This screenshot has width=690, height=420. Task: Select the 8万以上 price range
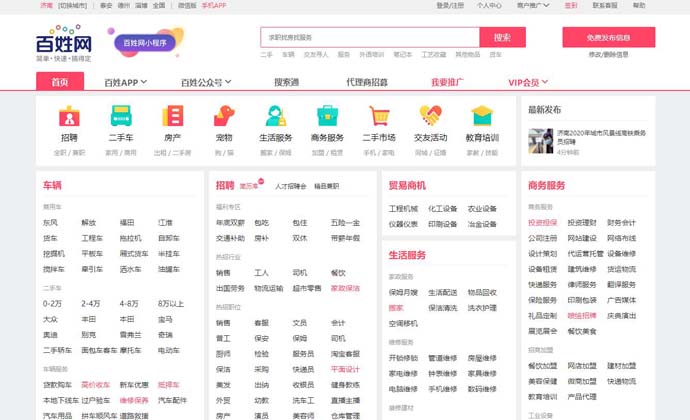pos(171,304)
